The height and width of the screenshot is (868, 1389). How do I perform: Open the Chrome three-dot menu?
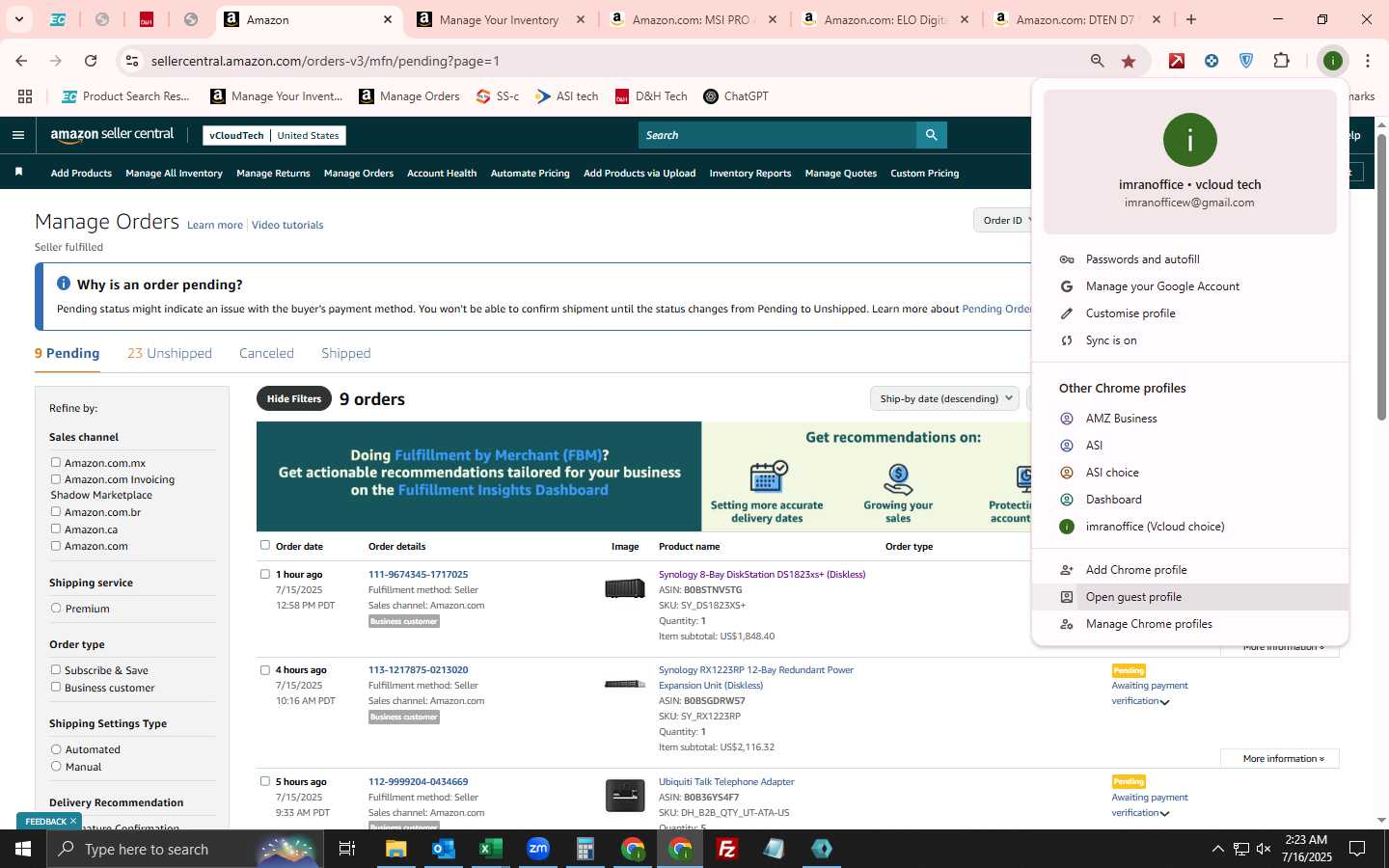1368,61
